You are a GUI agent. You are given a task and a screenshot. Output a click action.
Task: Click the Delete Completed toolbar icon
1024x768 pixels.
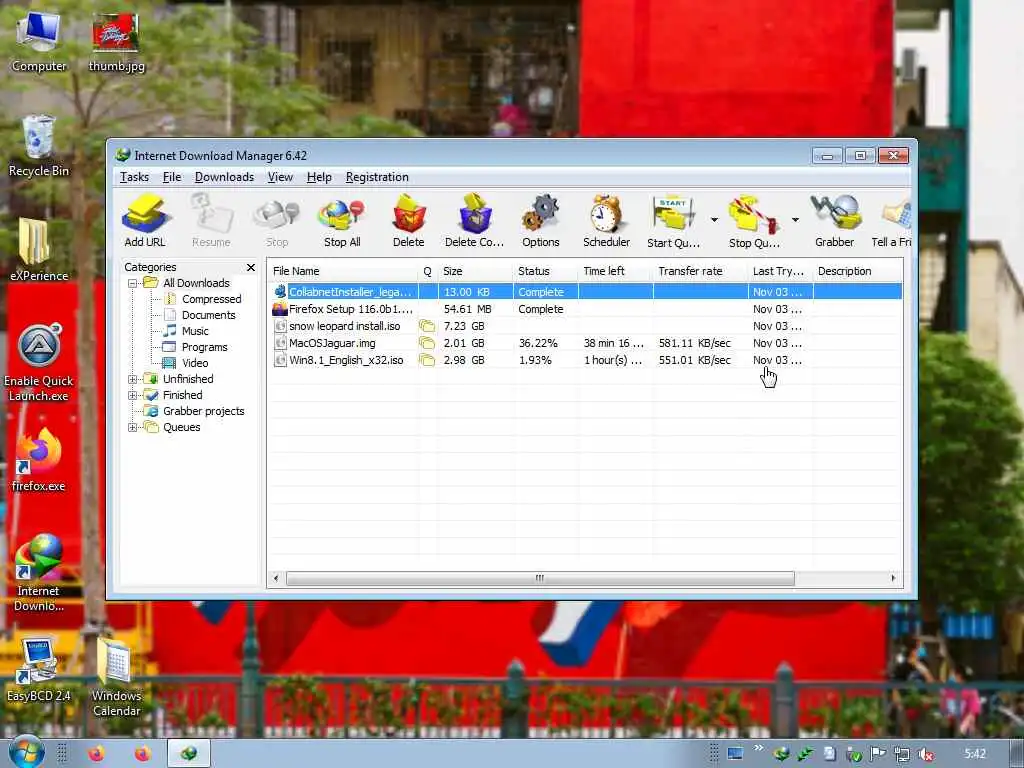pyautogui.click(x=475, y=220)
